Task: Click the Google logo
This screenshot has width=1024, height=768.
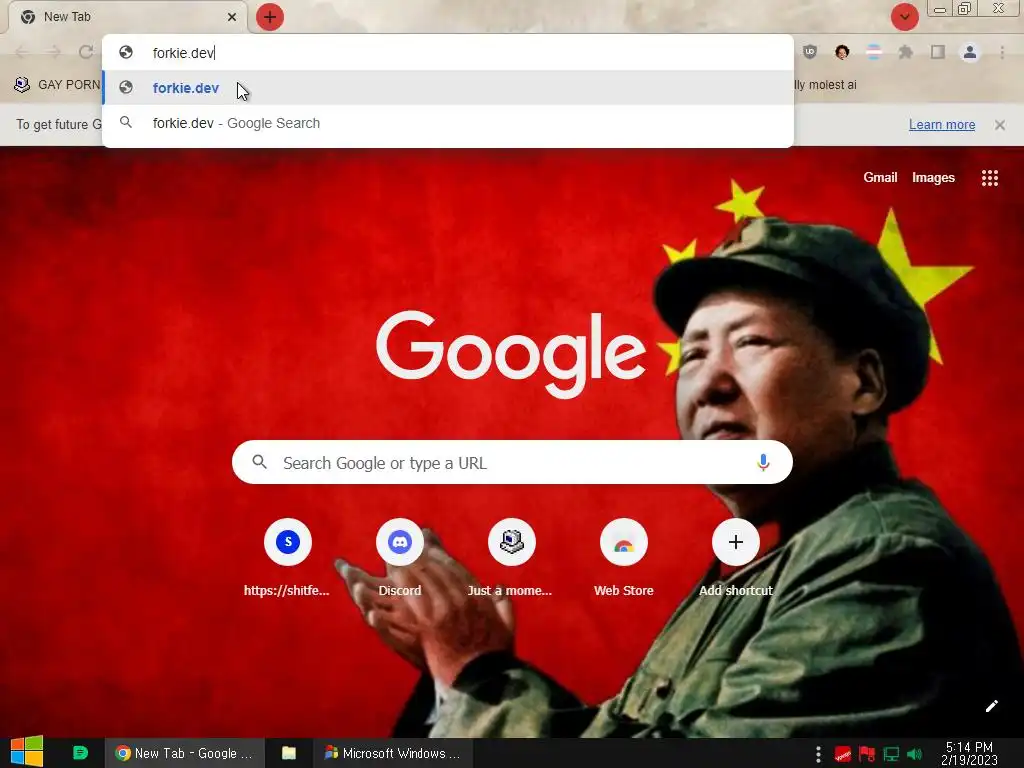Action: pyautogui.click(x=511, y=353)
